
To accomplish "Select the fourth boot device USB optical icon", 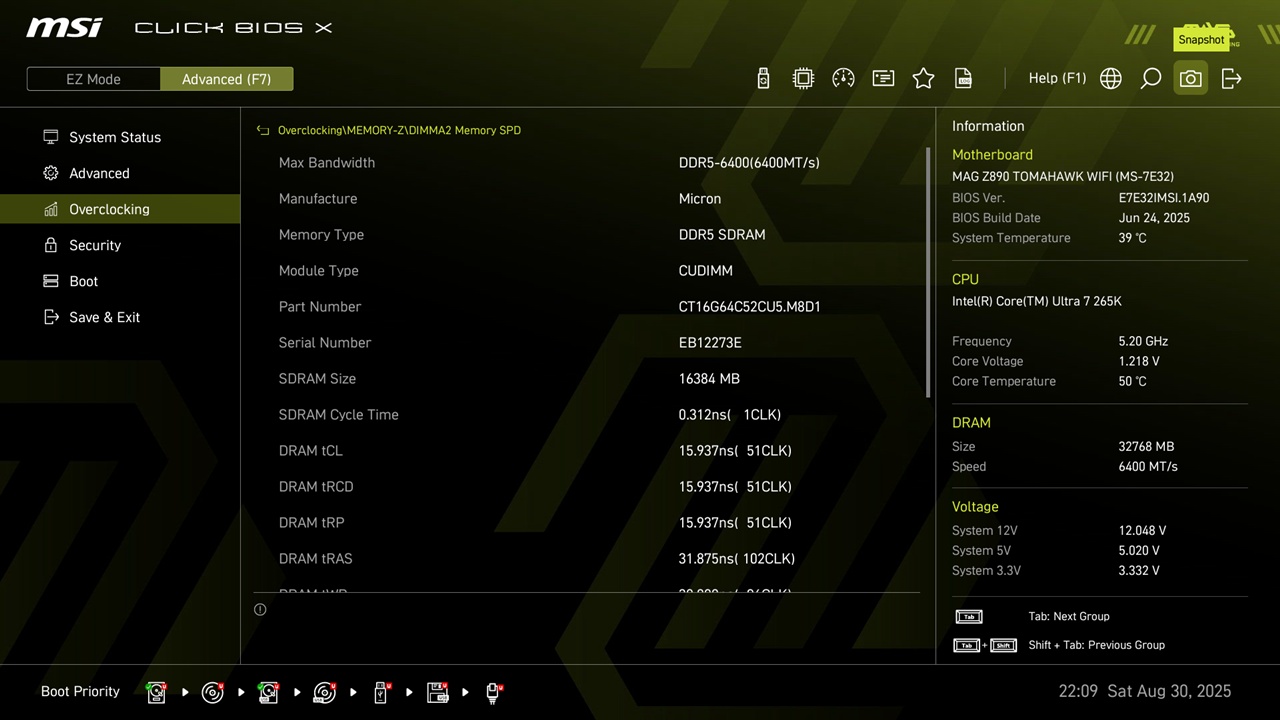I will click(x=325, y=692).
